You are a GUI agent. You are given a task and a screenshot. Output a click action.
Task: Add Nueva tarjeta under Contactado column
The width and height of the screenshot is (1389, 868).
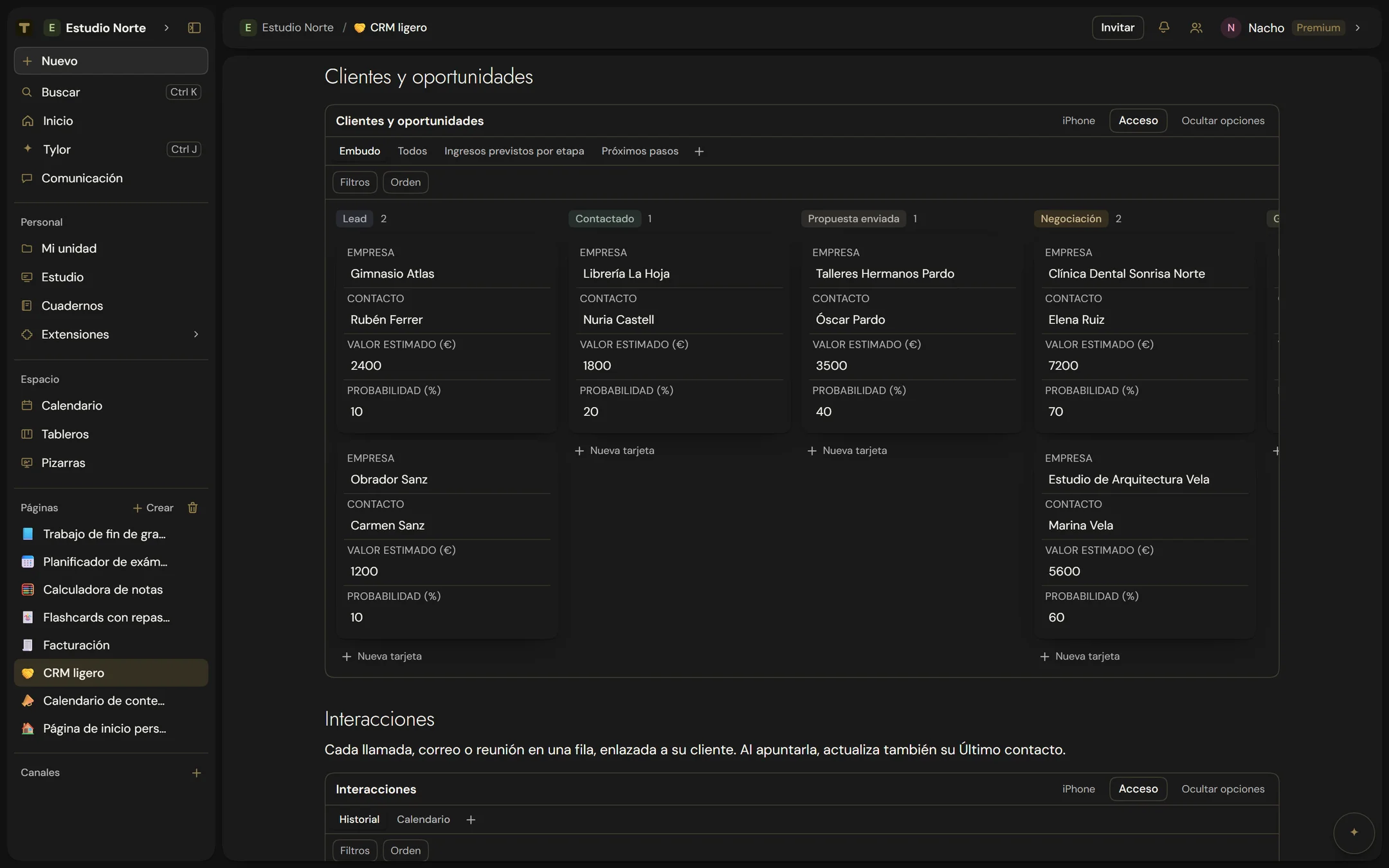point(615,451)
